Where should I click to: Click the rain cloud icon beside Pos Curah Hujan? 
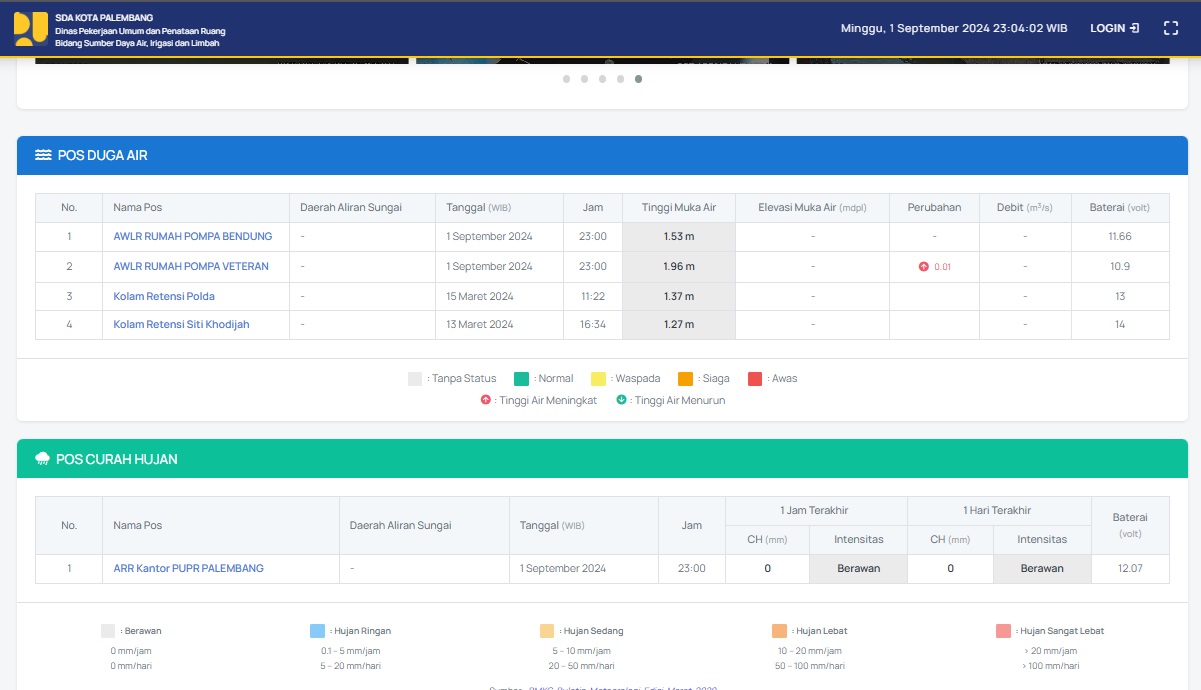coord(43,459)
